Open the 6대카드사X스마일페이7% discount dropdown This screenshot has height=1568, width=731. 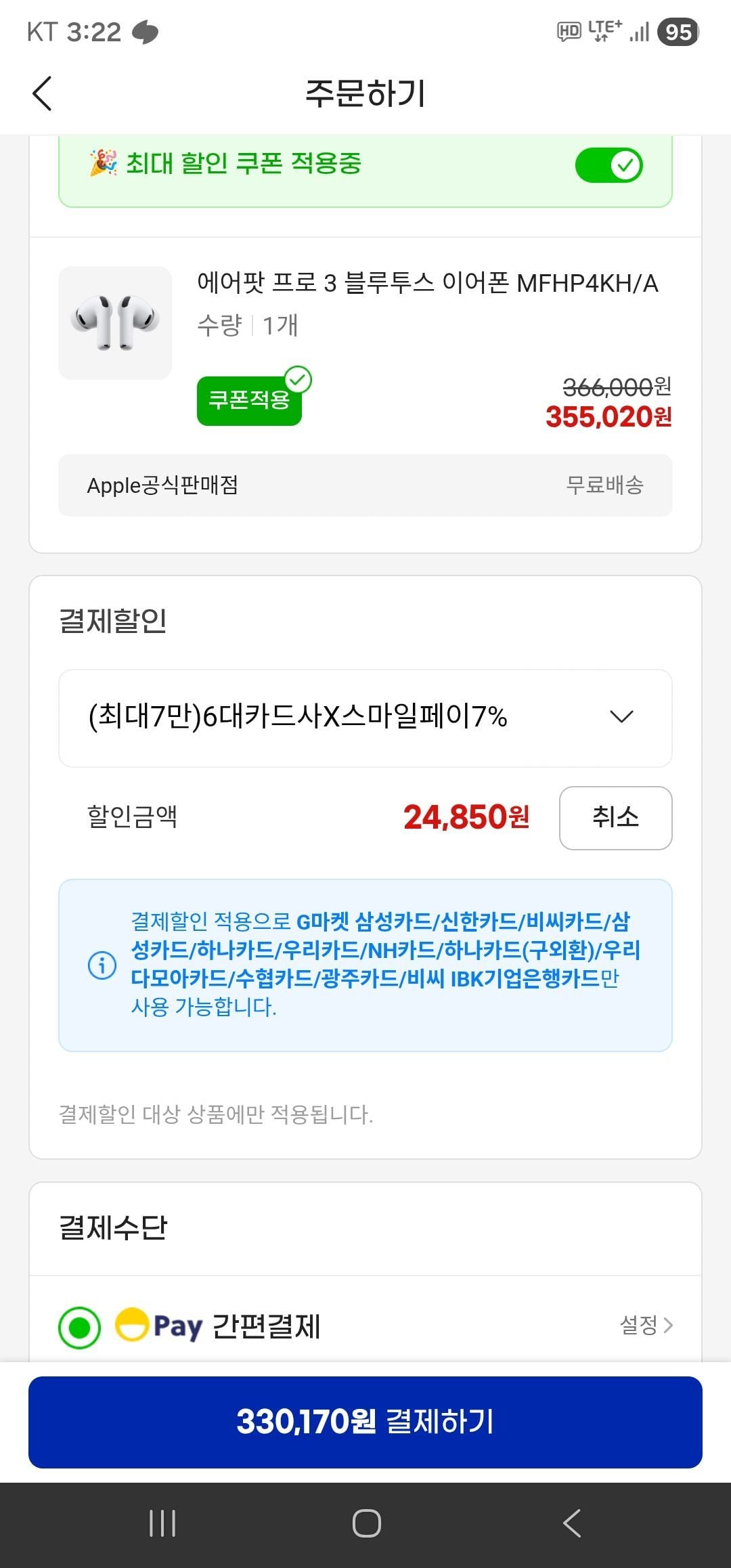[x=365, y=718]
